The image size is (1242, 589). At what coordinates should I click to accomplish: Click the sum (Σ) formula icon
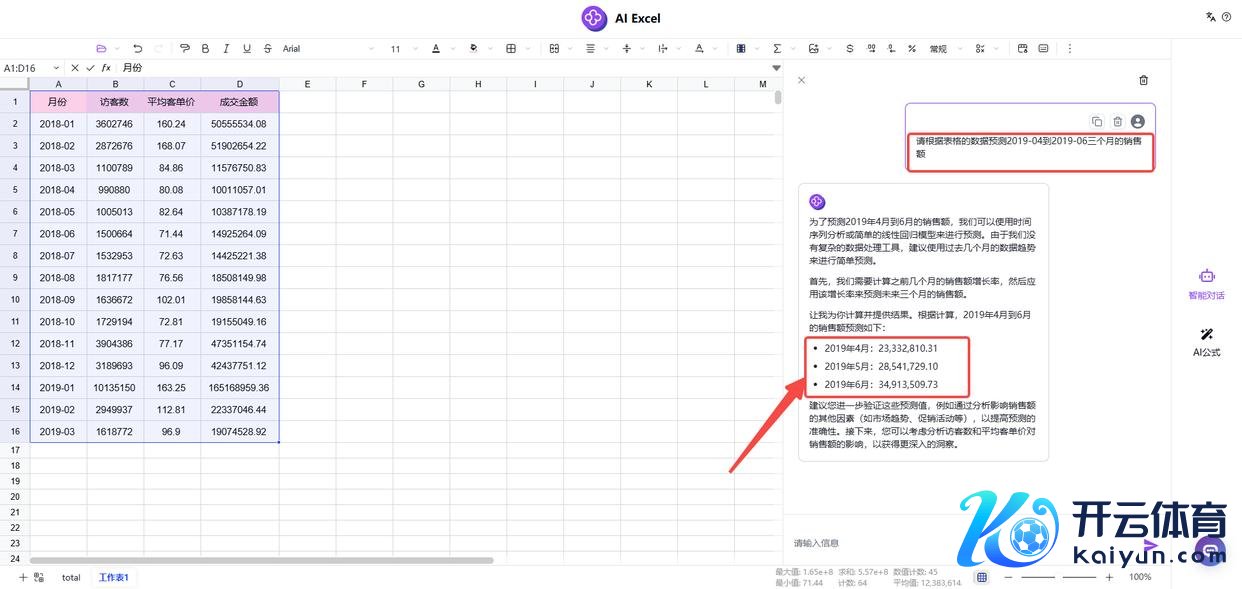(777, 48)
